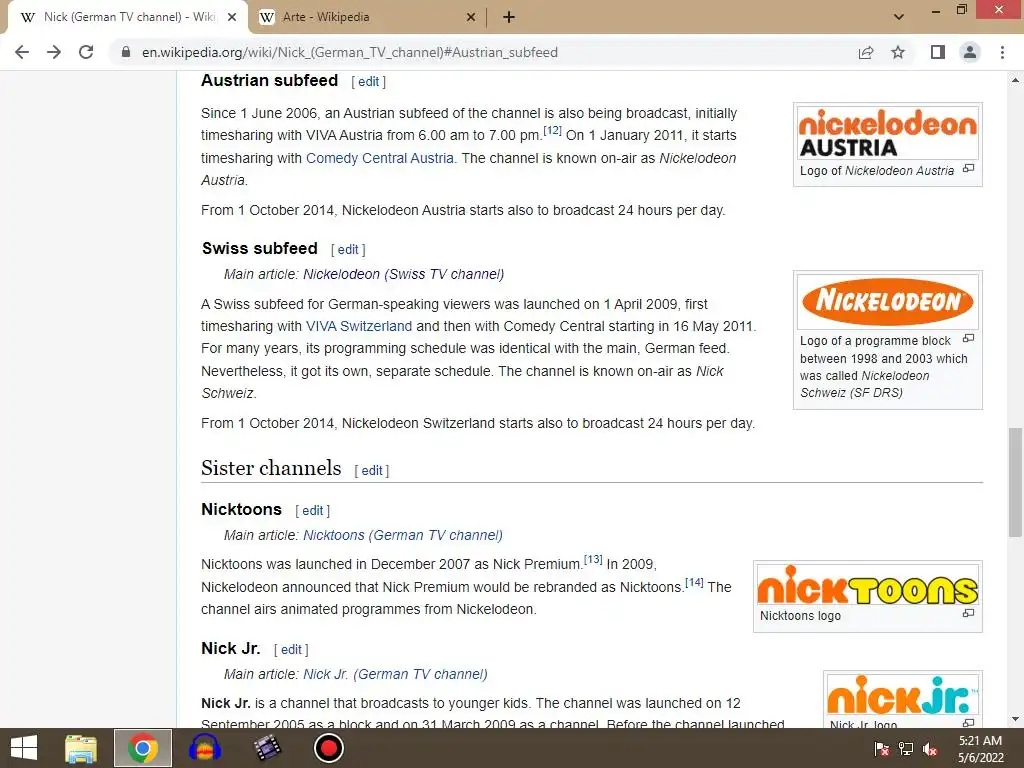Enlarge the Nickelodeon Schweiz logo image
Viewport: 1024px width, 768px height.
coord(968,338)
